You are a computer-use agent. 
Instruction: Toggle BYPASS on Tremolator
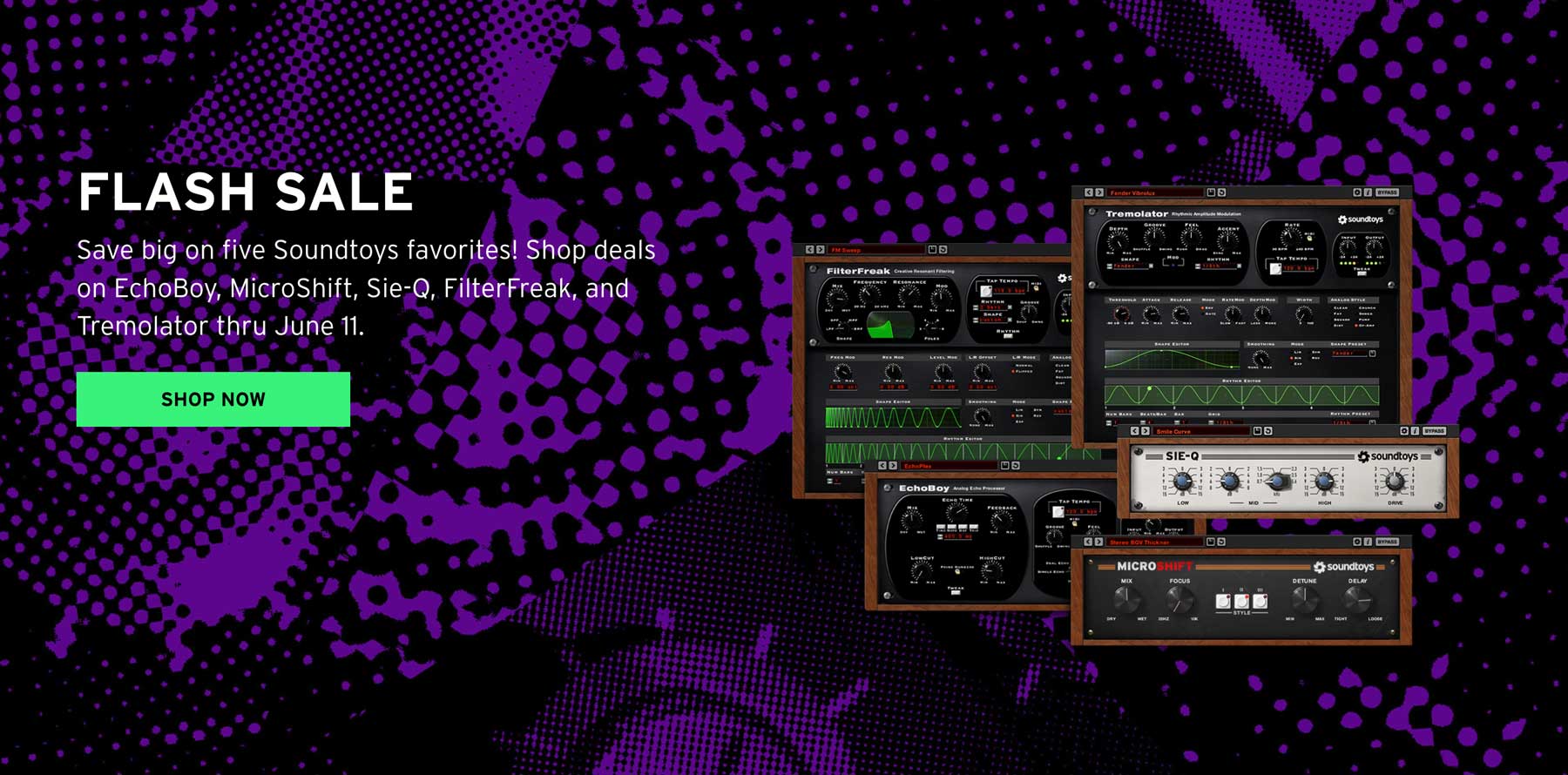[1387, 192]
